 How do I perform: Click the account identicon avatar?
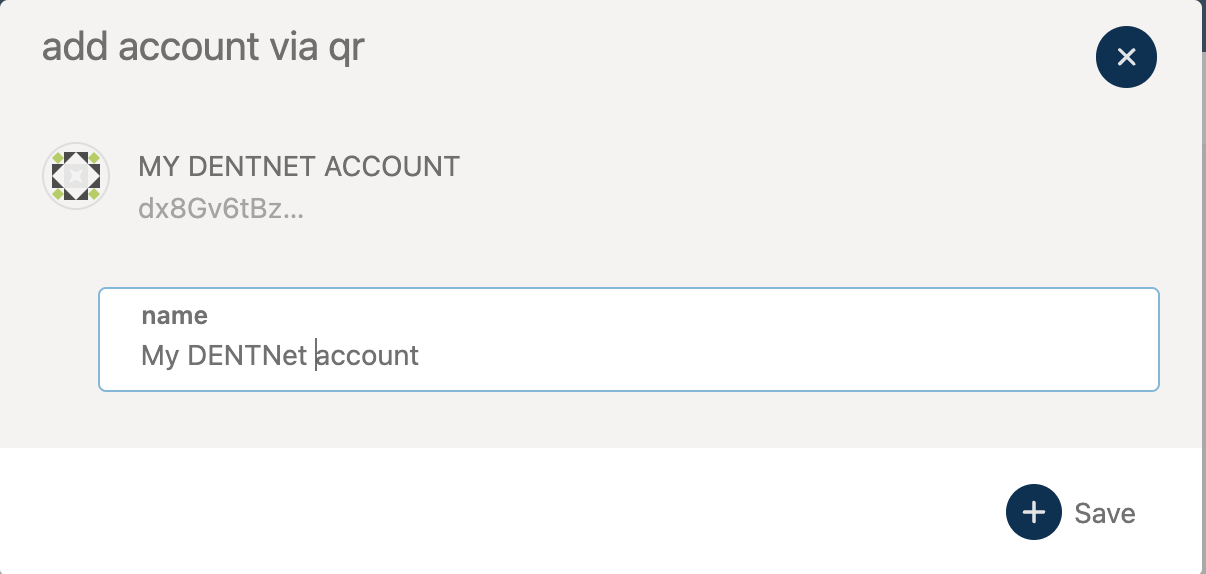76,176
